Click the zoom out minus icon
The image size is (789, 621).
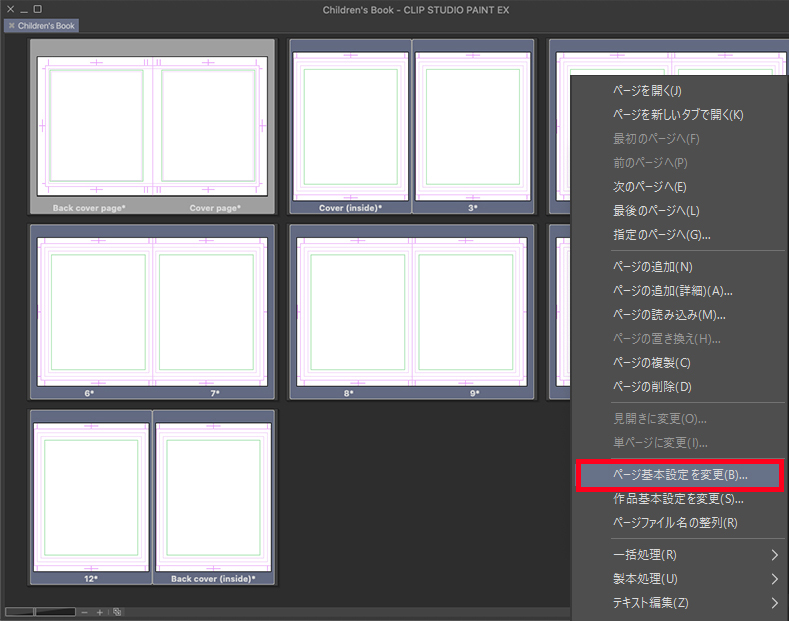(85, 611)
